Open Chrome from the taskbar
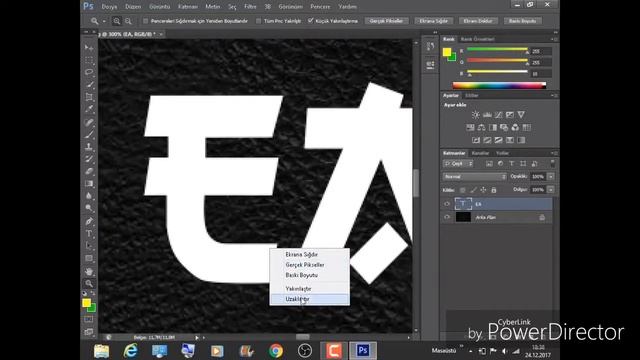Viewport: 640px width, 360px height. [276, 351]
